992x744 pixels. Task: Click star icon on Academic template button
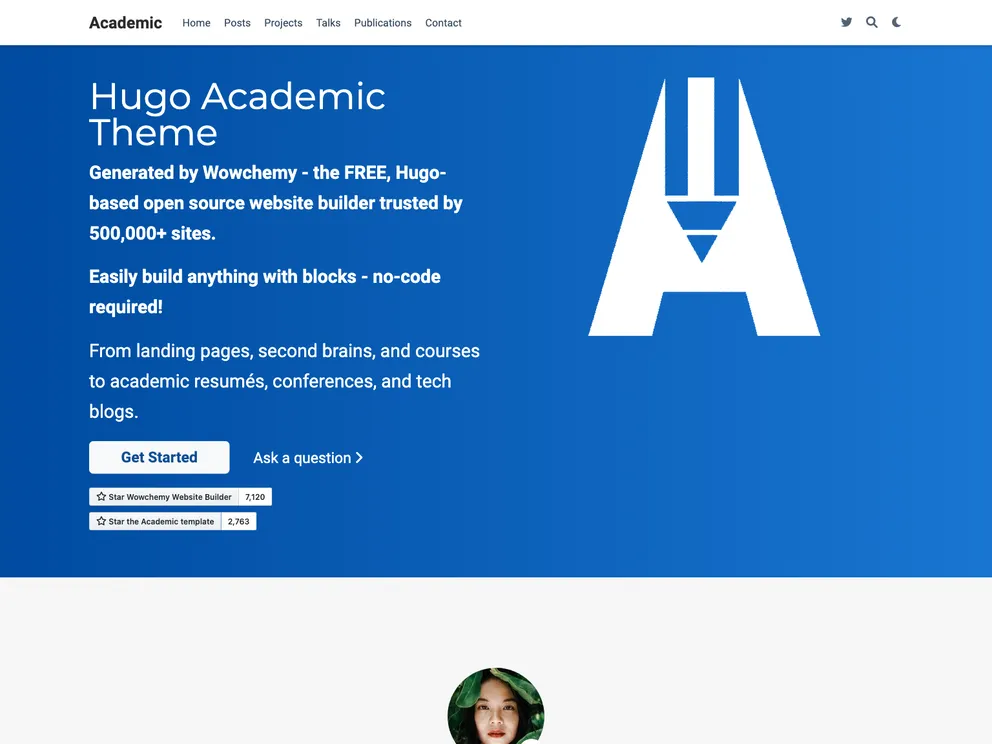click(x=101, y=522)
